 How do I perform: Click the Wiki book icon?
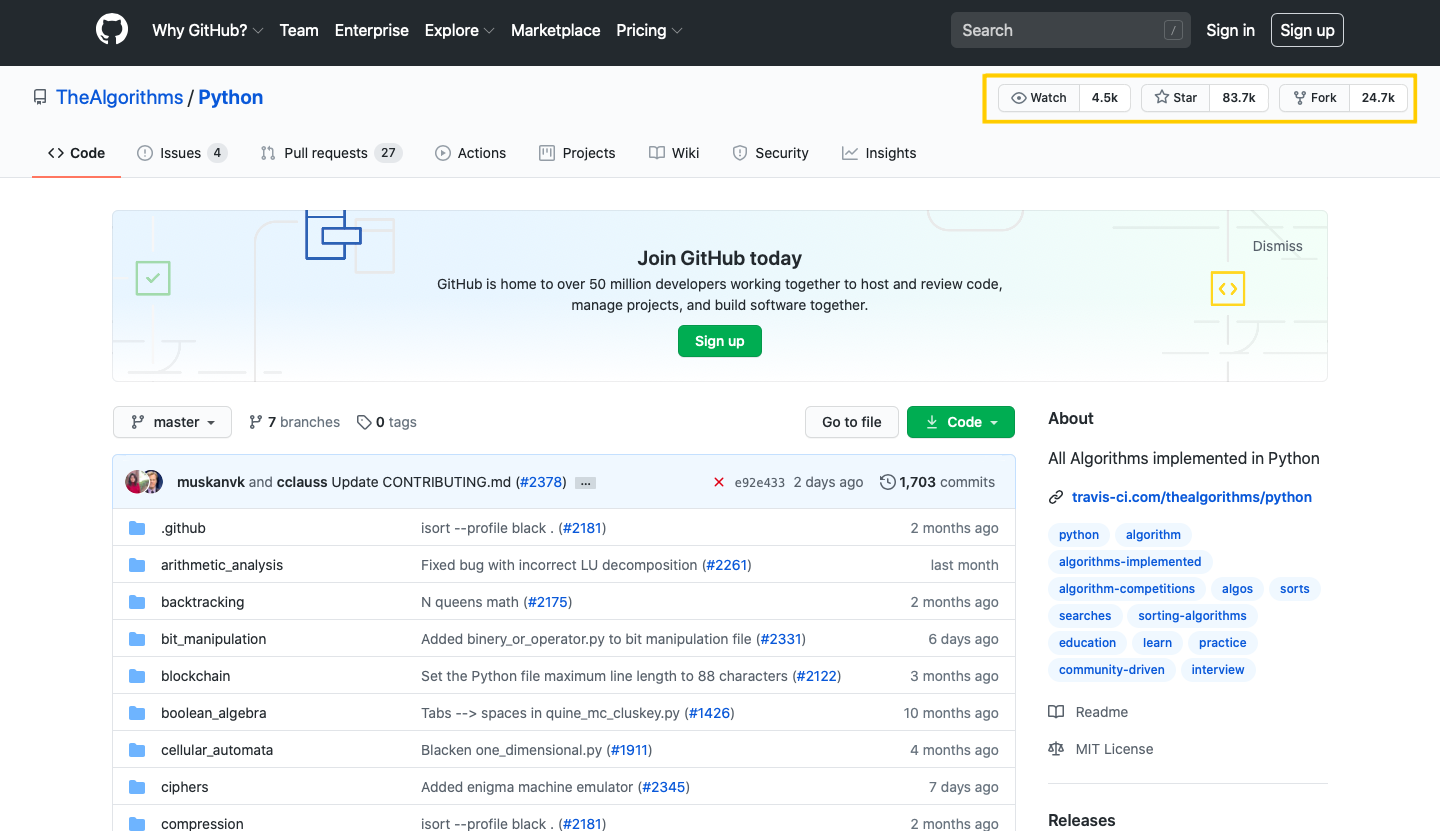pos(655,152)
